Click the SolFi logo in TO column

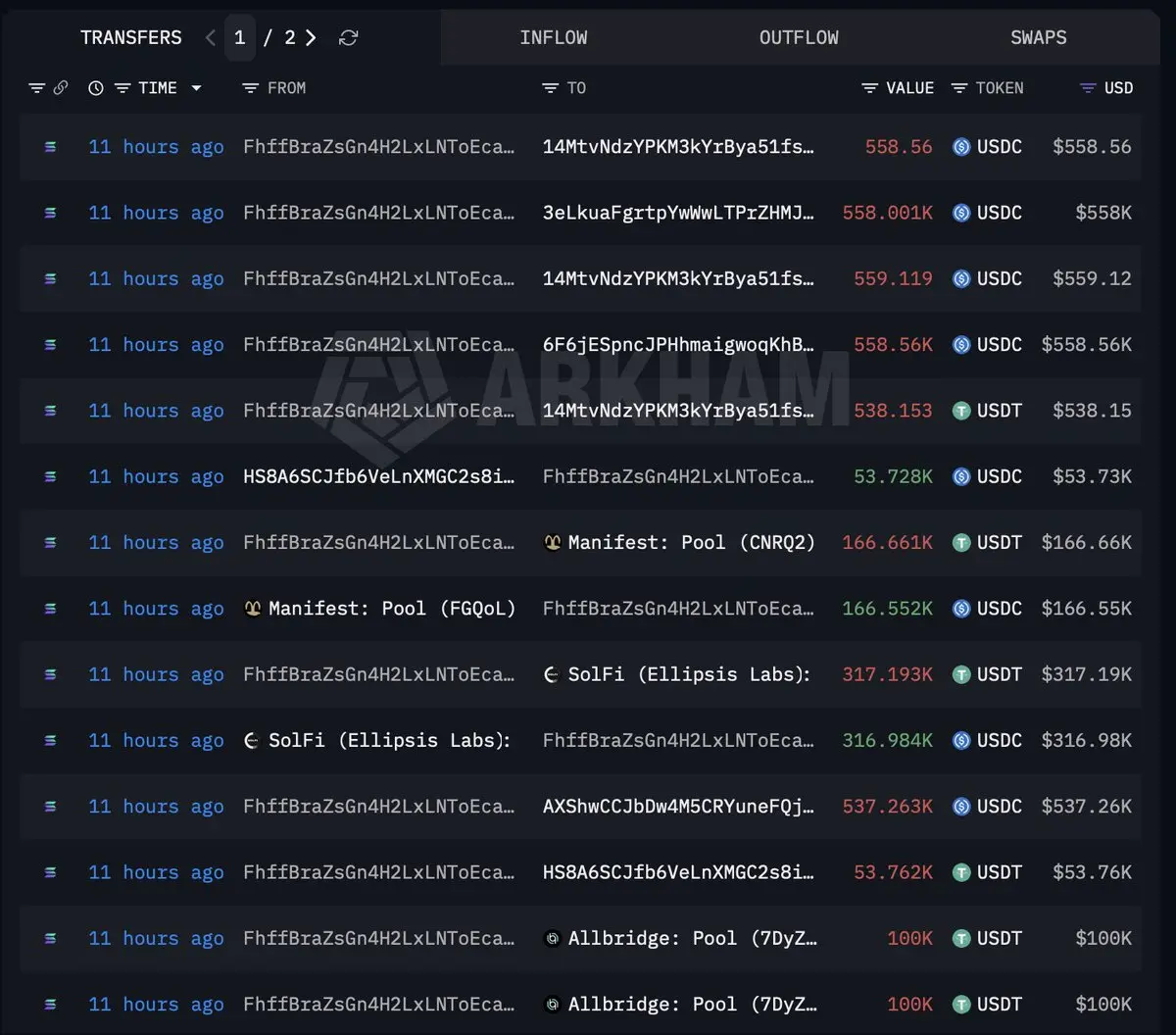[x=552, y=675]
